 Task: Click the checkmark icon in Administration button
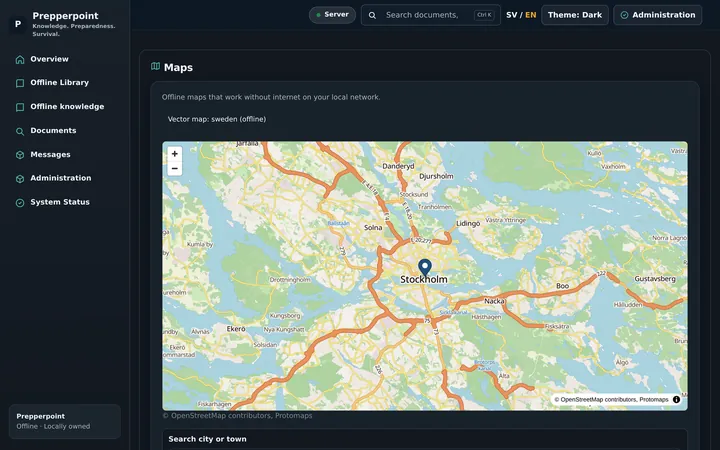coord(624,15)
